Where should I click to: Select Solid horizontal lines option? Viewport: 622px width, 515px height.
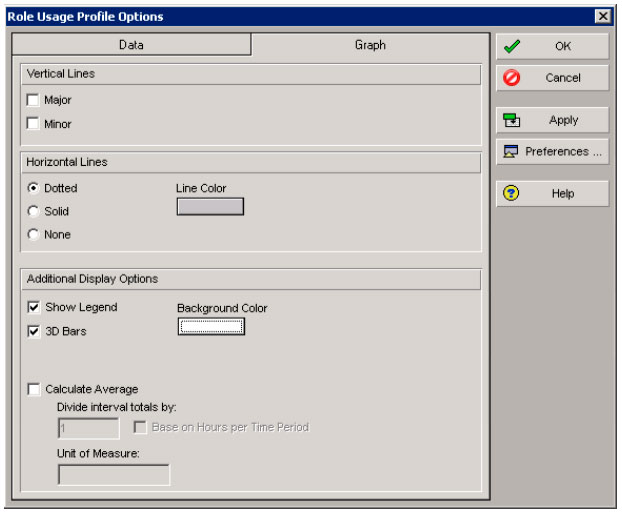(x=33, y=211)
